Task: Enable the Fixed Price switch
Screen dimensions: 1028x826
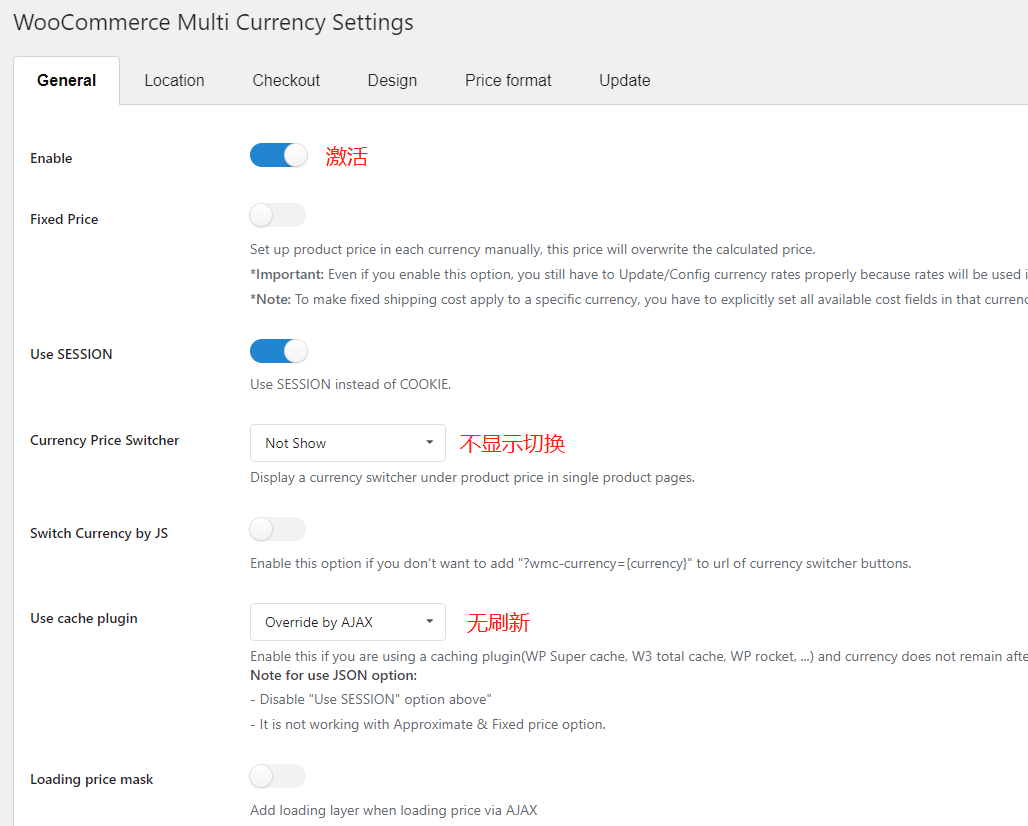Action: click(x=278, y=215)
